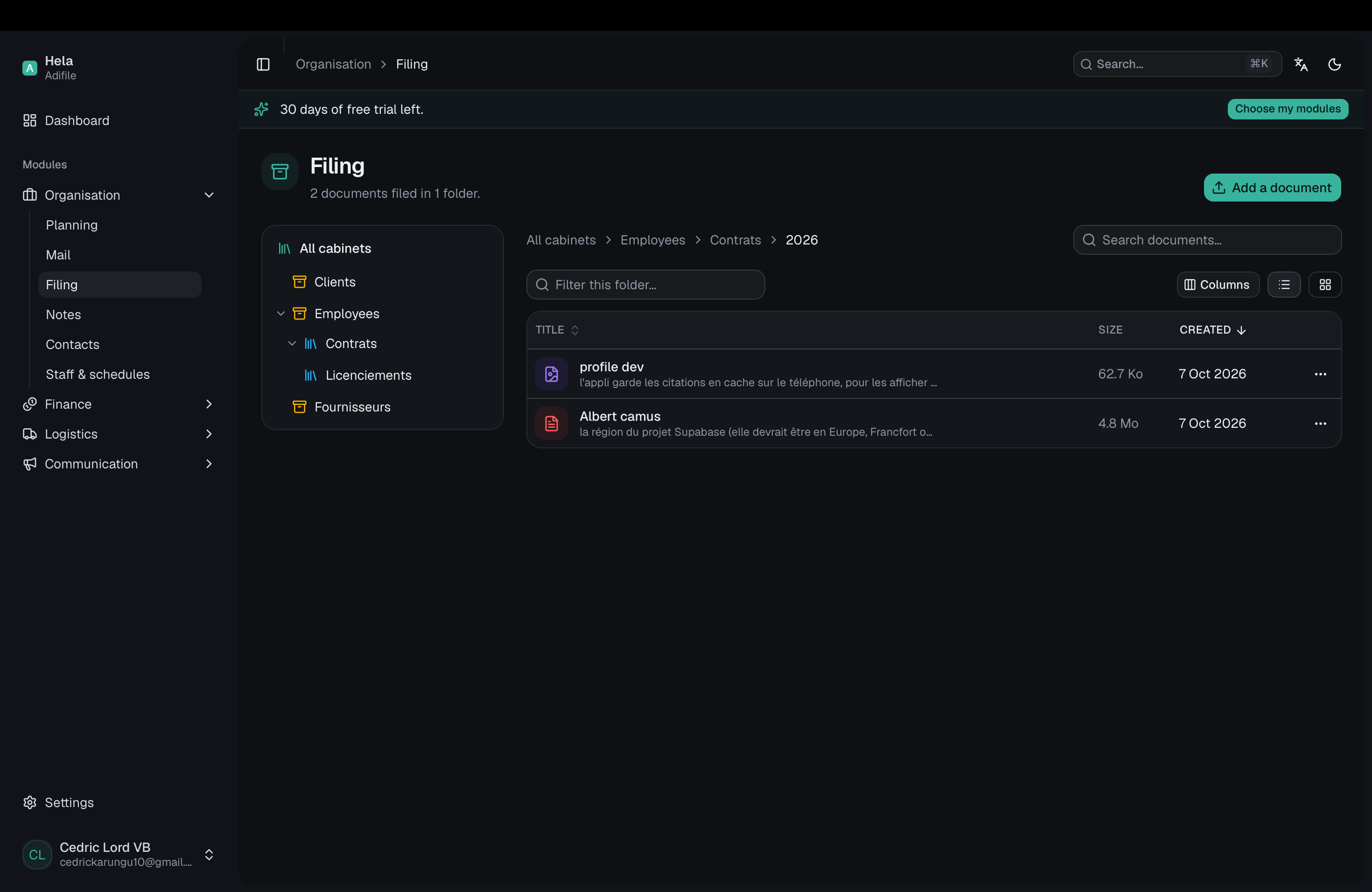Click All cabinets breadcrumb link
1372x892 pixels.
point(560,240)
